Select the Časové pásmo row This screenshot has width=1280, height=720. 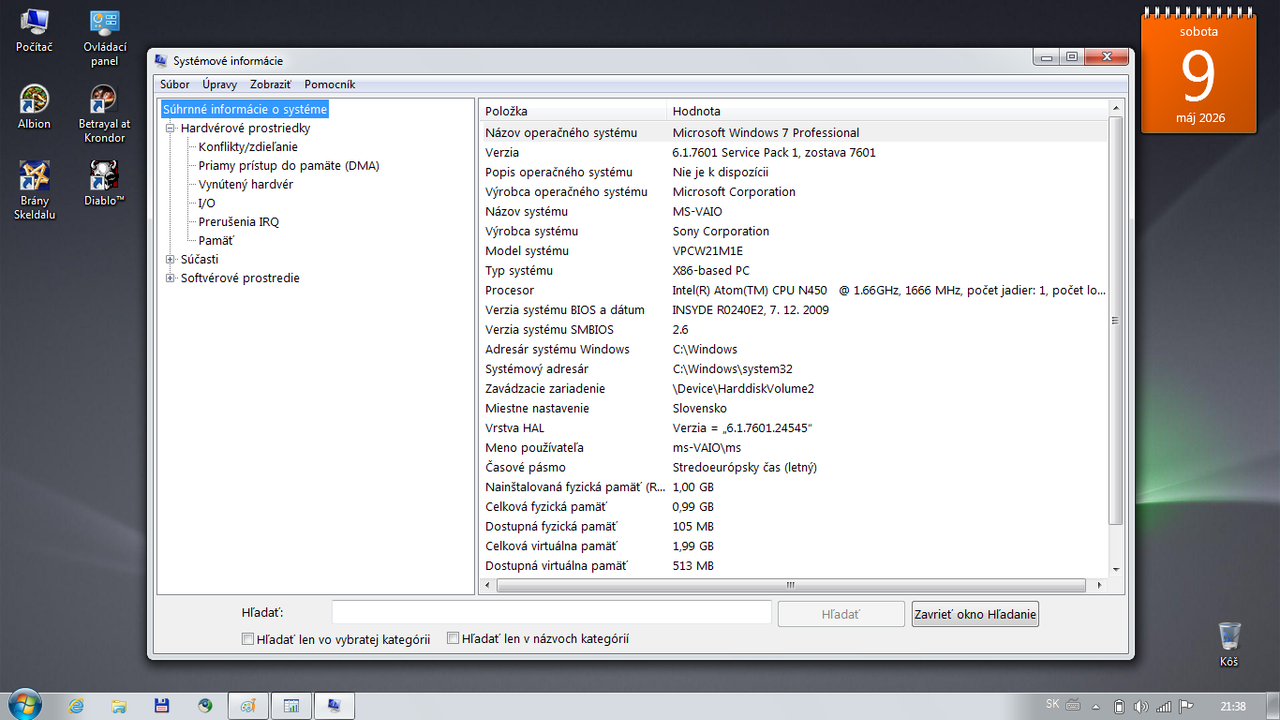pyautogui.click(x=793, y=468)
